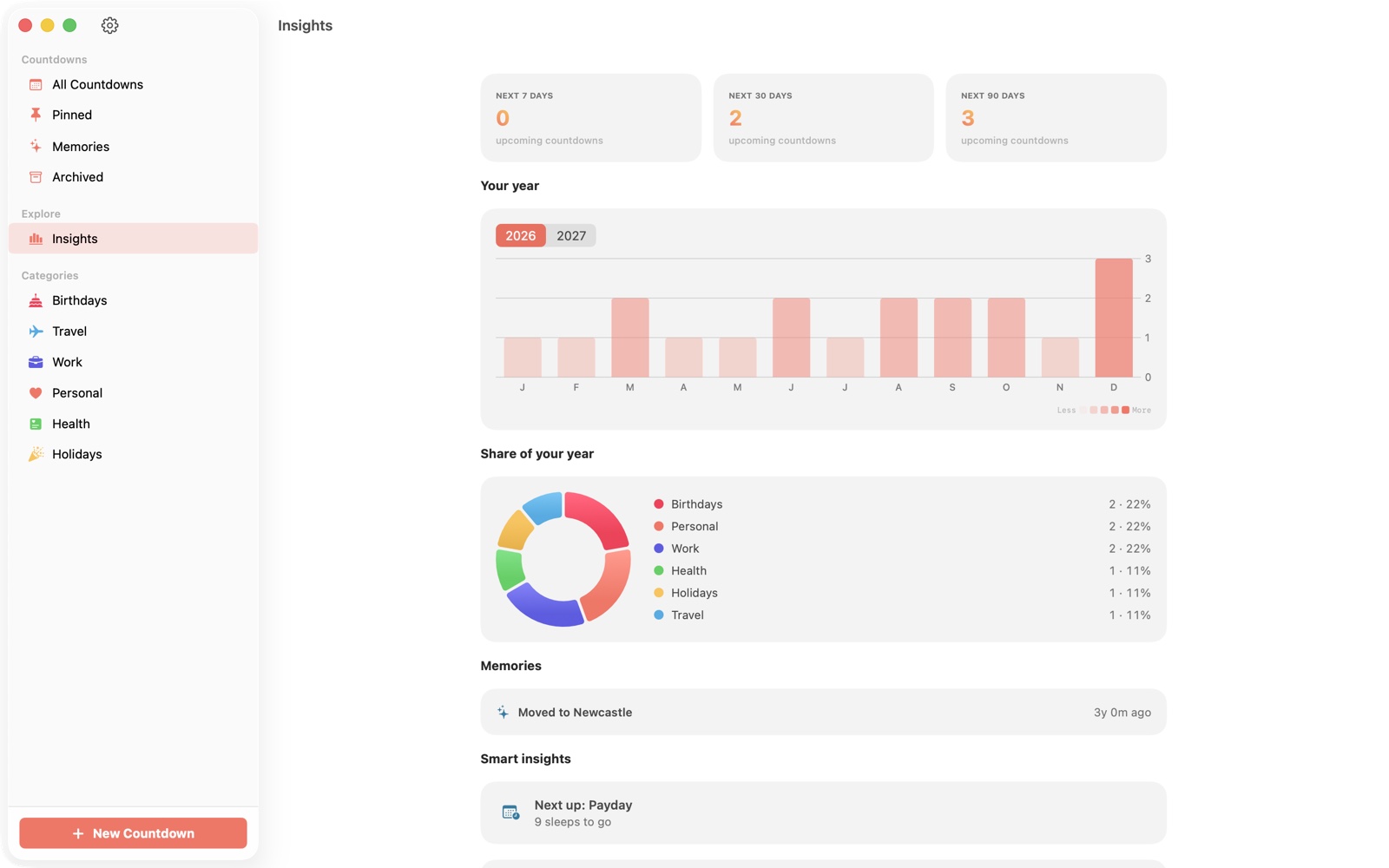
Task: Click the '9 sleeps to go' text
Action: 573,822
